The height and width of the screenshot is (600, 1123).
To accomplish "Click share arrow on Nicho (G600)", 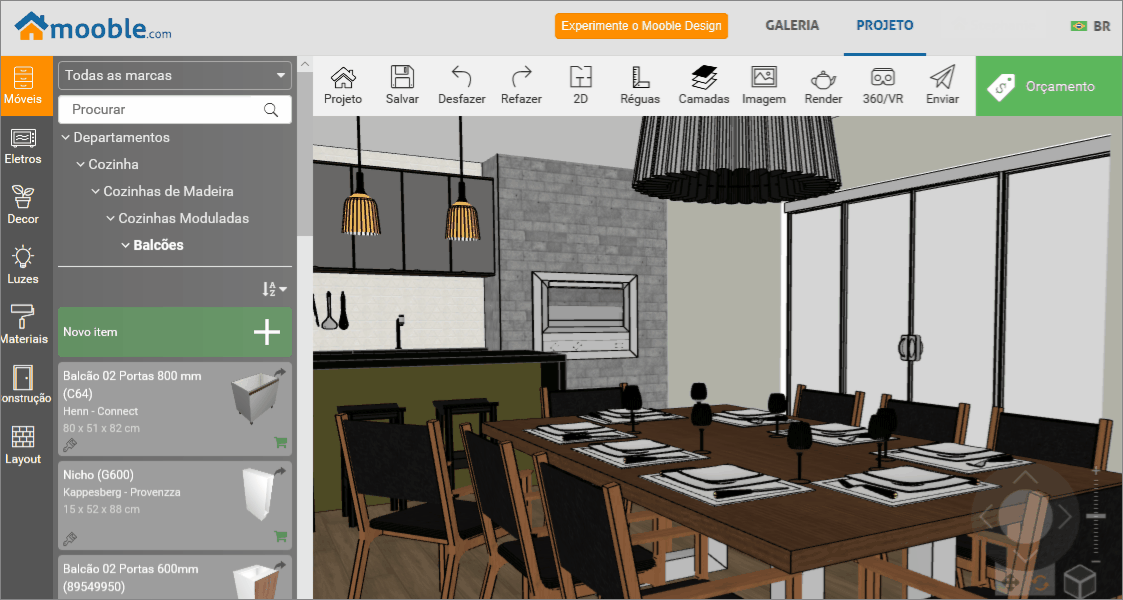I will (x=280, y=471).
